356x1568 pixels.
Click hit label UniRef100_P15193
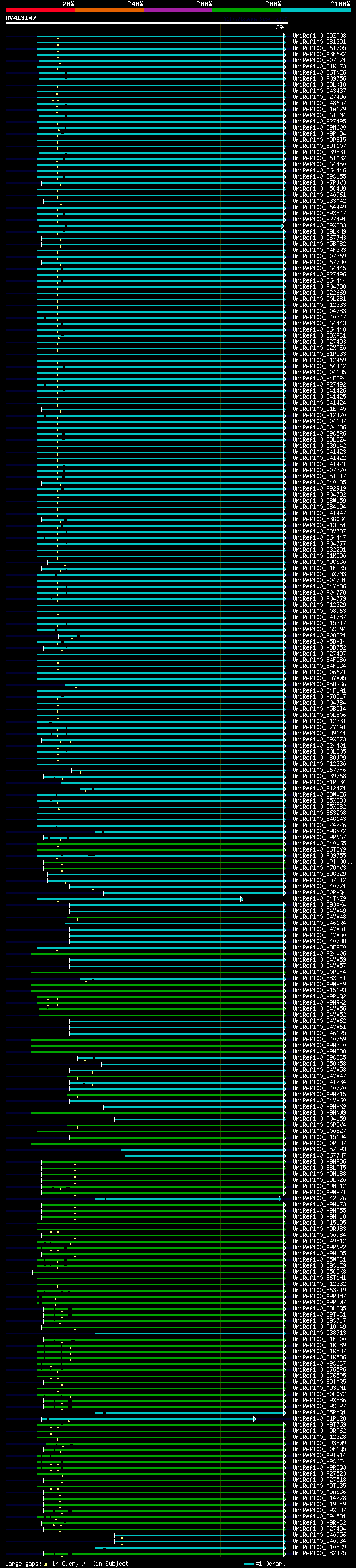pos(319,990)
